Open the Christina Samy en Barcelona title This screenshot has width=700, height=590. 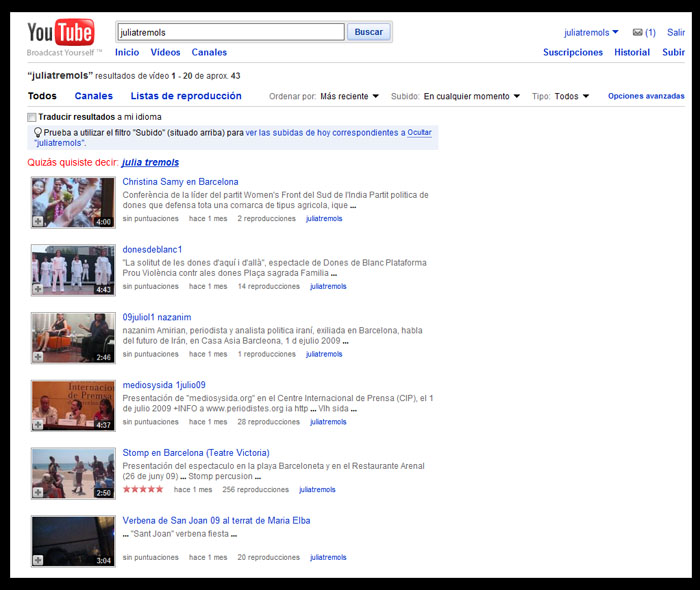point(180,182)
